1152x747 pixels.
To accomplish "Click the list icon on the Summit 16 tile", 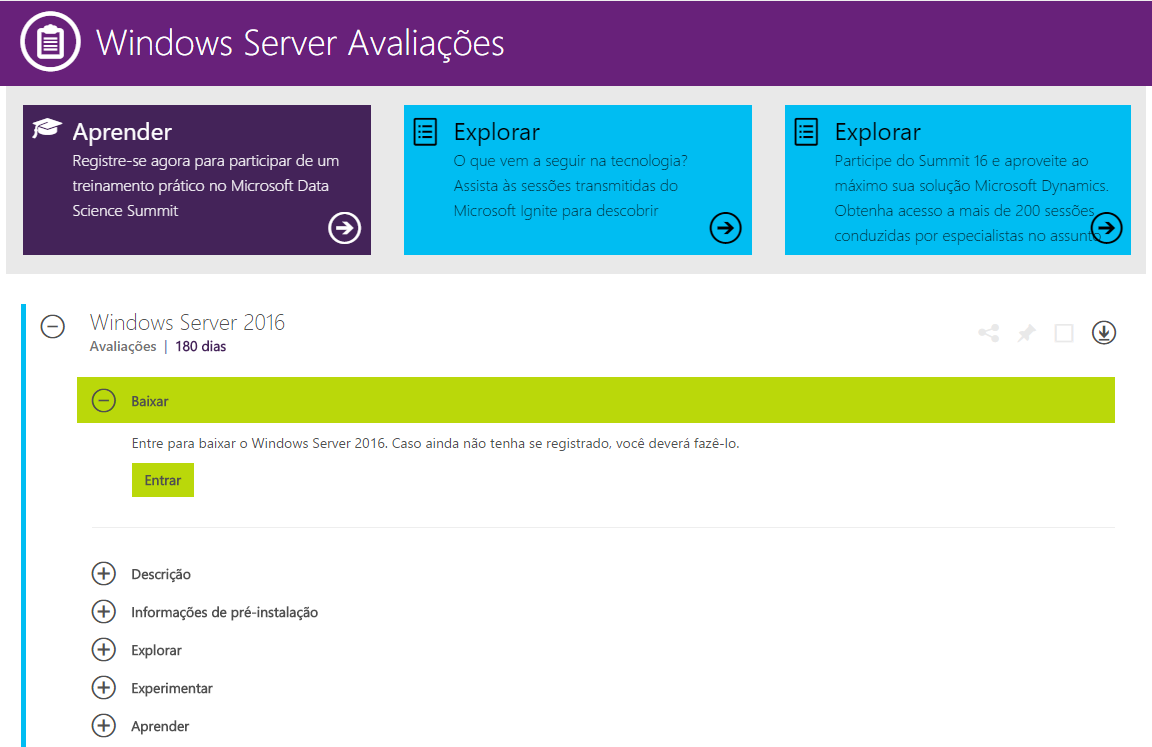I will tap(806, 132).
